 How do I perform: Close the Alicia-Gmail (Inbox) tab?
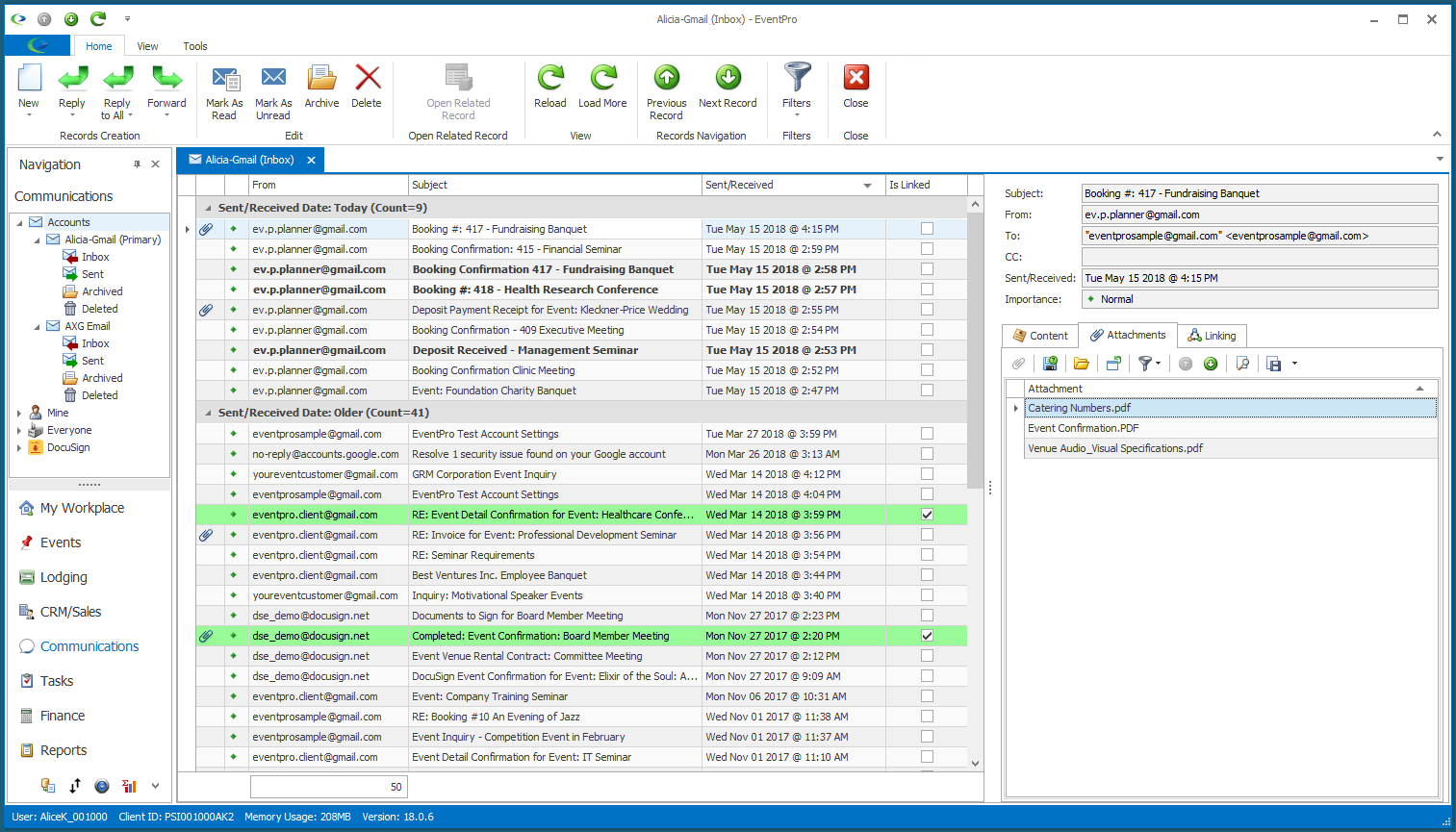pos(311,160)
